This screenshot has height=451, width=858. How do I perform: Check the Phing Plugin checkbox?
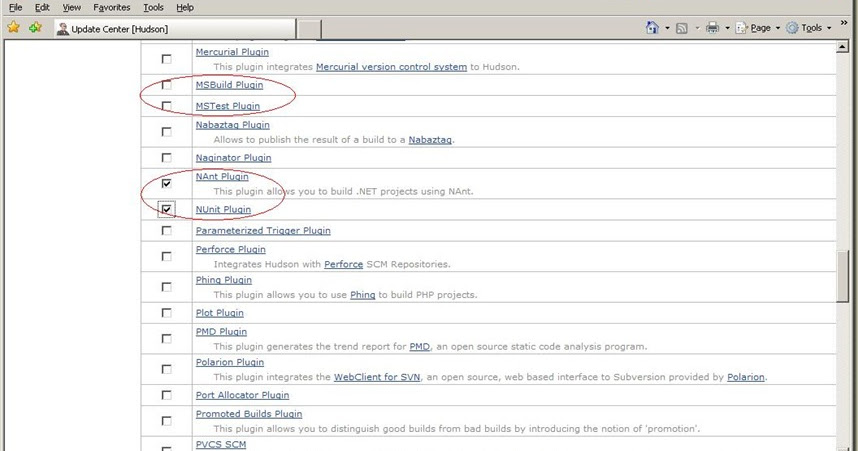(166, 287)
